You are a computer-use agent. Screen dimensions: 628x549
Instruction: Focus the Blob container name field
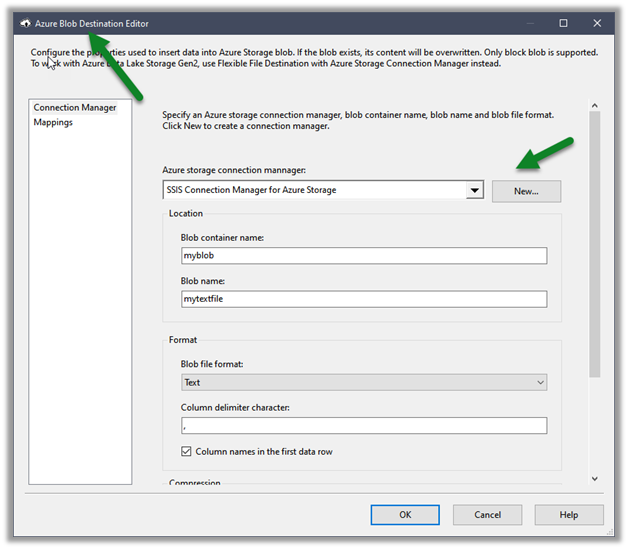point(363,256)
